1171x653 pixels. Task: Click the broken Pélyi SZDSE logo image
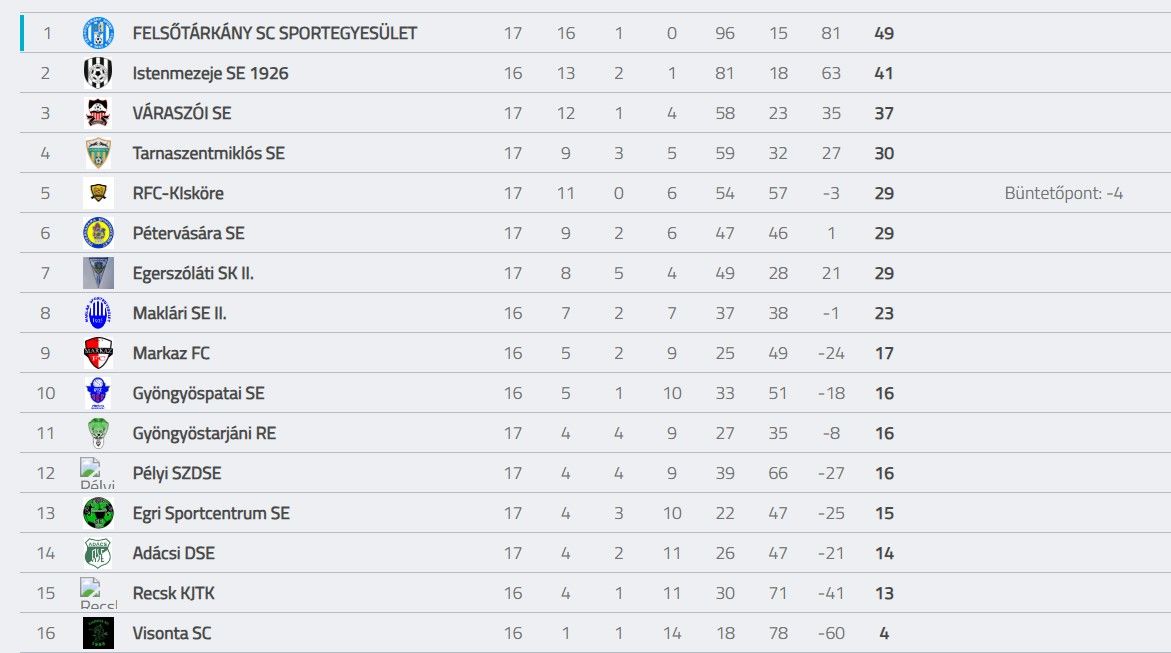(98, 474)
